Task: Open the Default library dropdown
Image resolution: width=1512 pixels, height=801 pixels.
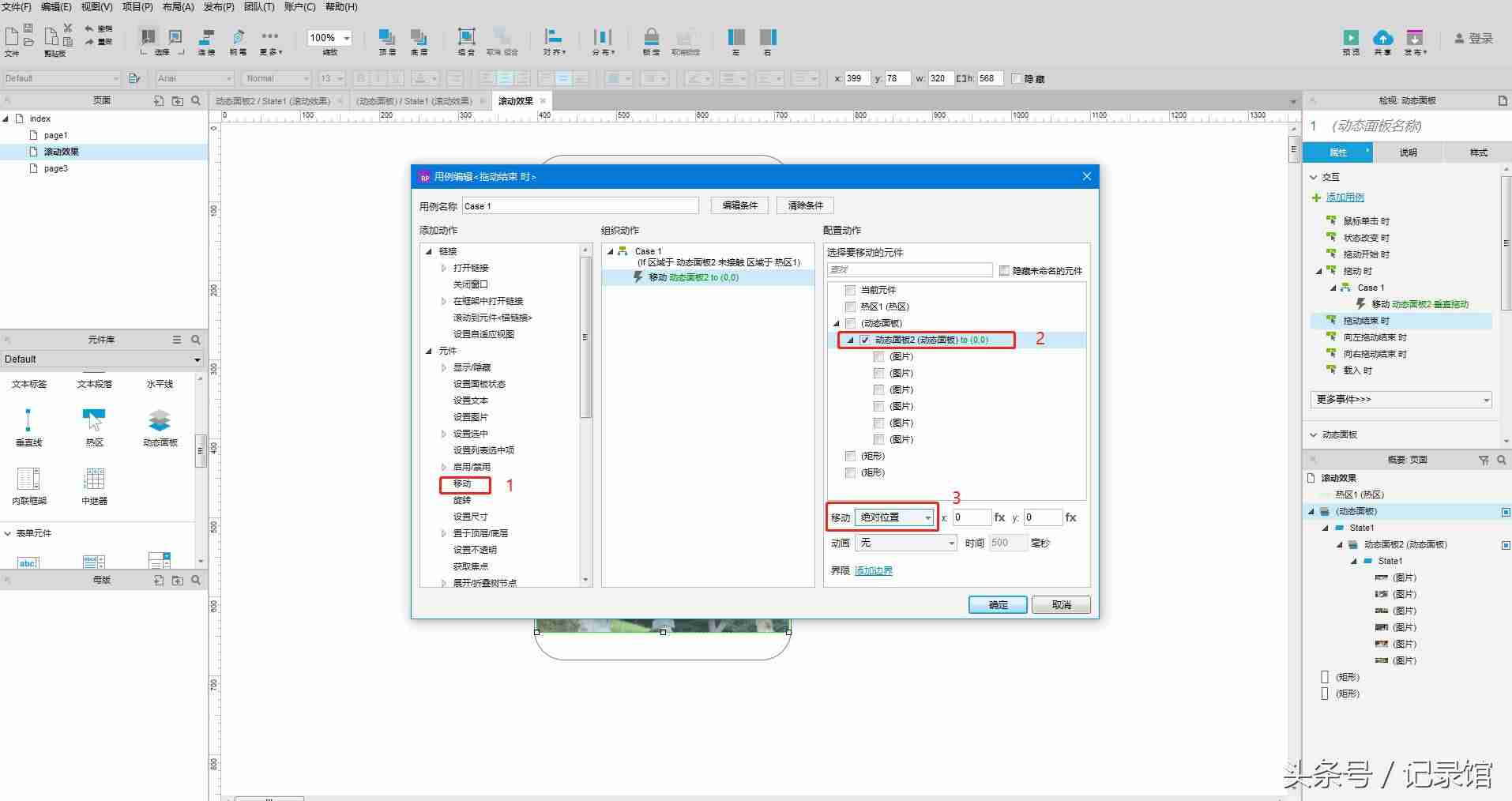Action: [x=102, y=359]
